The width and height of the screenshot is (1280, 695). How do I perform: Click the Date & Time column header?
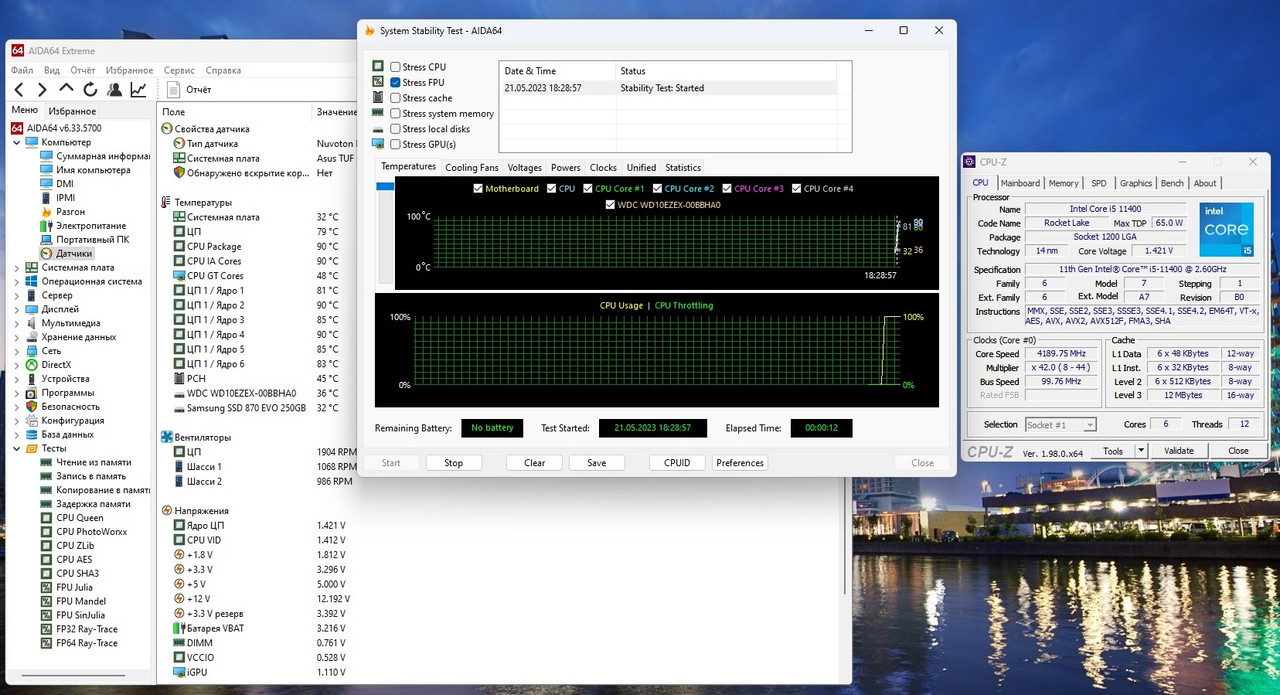tap(557, 71)
